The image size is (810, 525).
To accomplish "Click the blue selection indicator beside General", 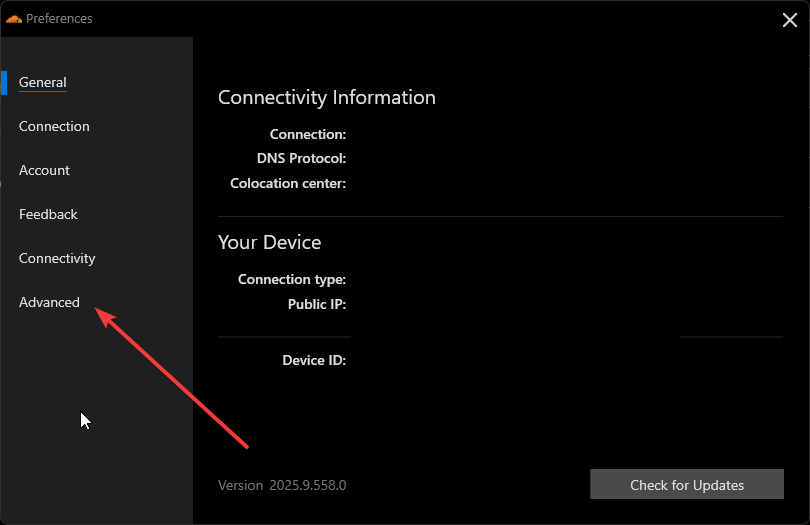I will 4,82.
